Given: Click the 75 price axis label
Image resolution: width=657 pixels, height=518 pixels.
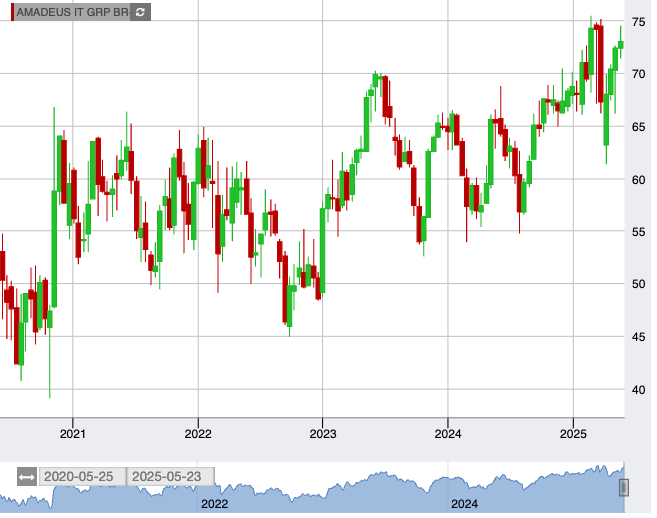Looking at the screenshot, I should point(639,22).
